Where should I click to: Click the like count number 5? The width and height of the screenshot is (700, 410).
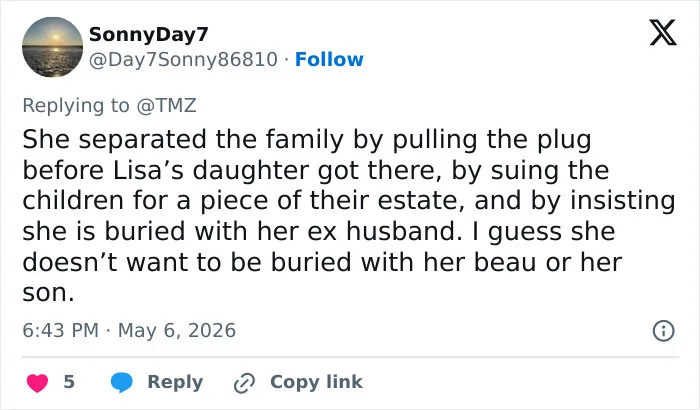69,382
